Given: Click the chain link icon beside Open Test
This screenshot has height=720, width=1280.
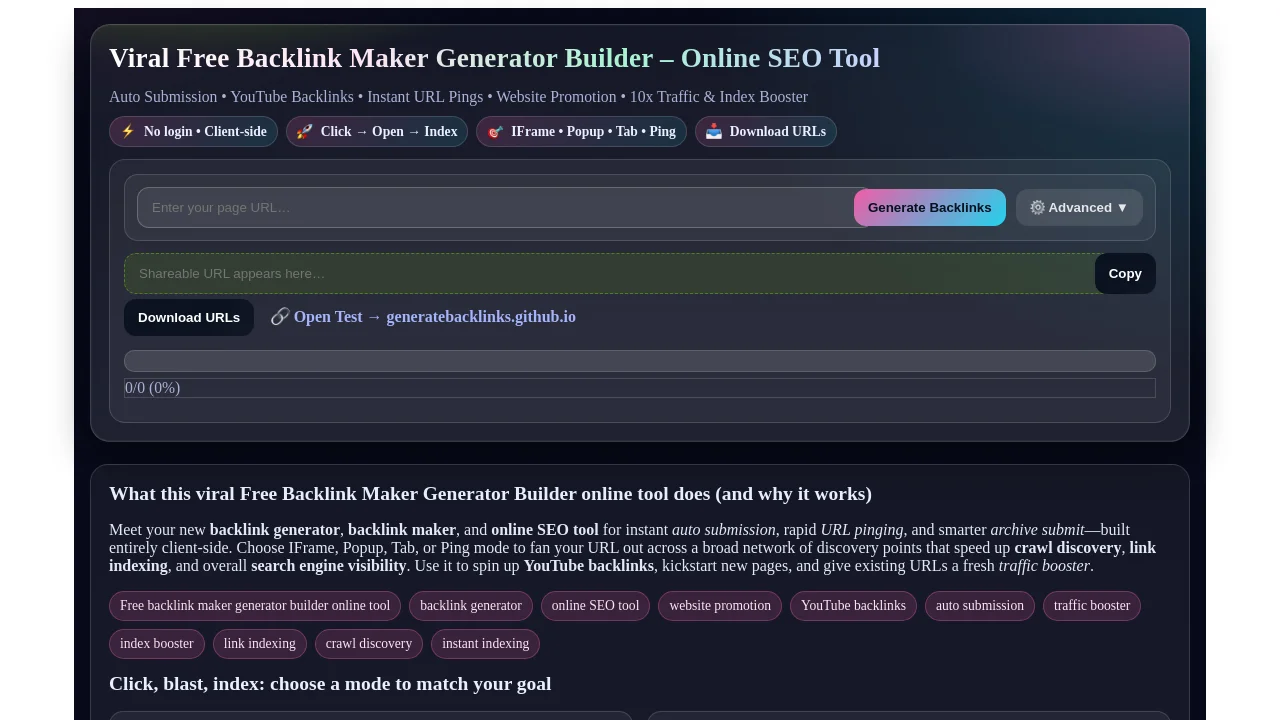Looking at the screenshot, I should [280, 316].
